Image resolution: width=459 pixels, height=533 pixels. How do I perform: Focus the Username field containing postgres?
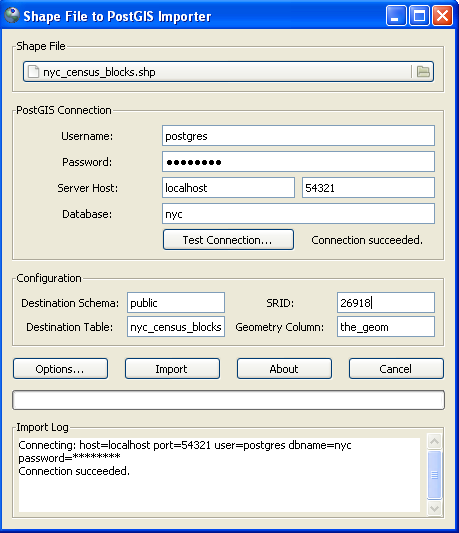298,136
